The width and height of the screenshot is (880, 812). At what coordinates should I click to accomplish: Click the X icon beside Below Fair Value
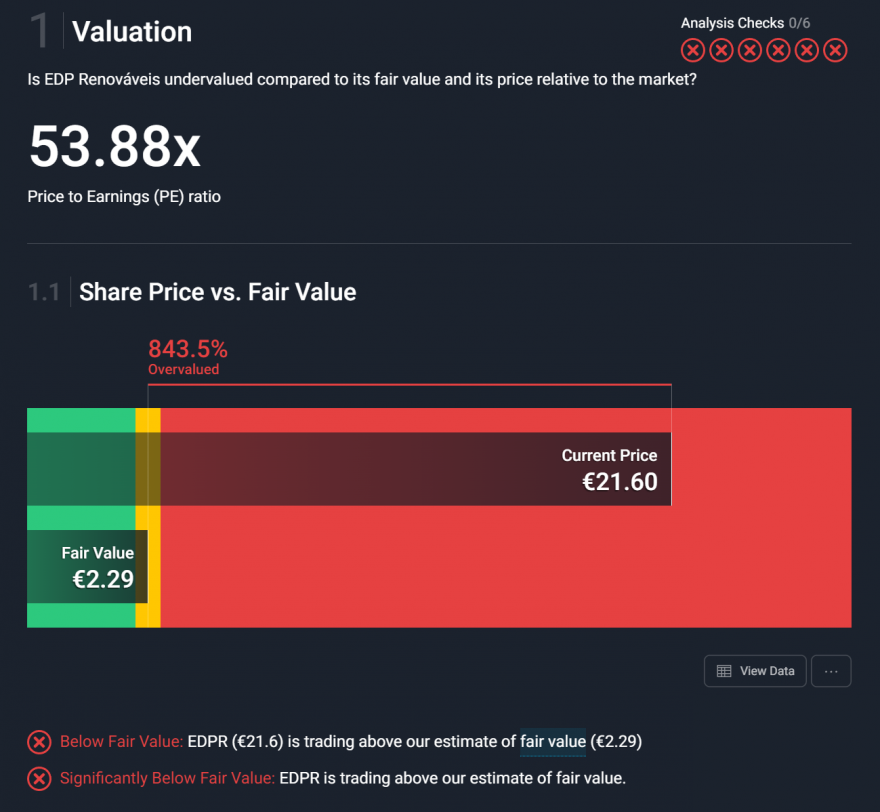point(39,742)
